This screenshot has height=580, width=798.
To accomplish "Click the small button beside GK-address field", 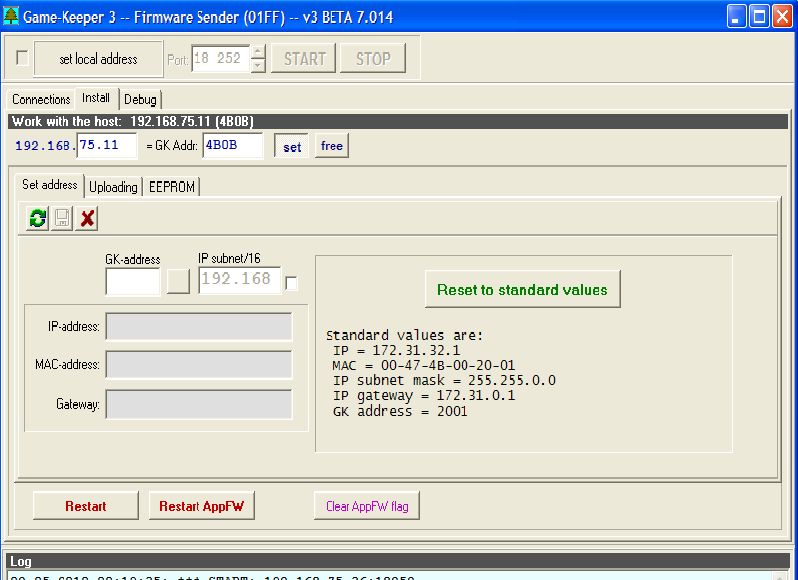I will 178,281.
